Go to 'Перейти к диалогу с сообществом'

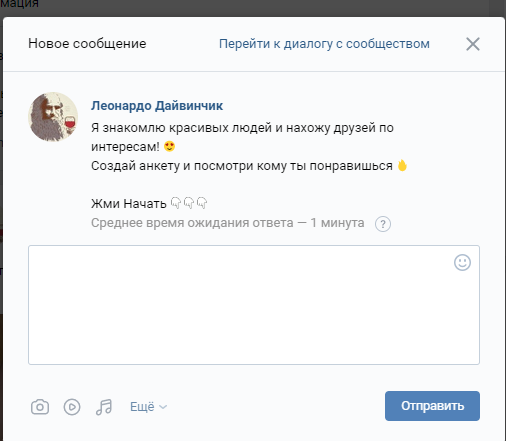(324, 44)
